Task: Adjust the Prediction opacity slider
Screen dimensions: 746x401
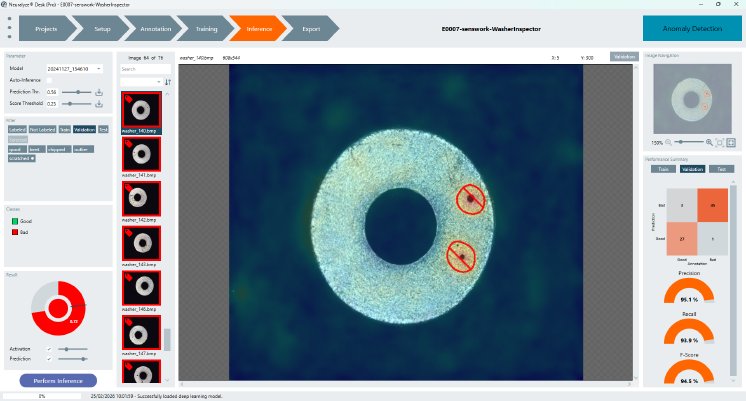Action: click(x=72, y=359)
